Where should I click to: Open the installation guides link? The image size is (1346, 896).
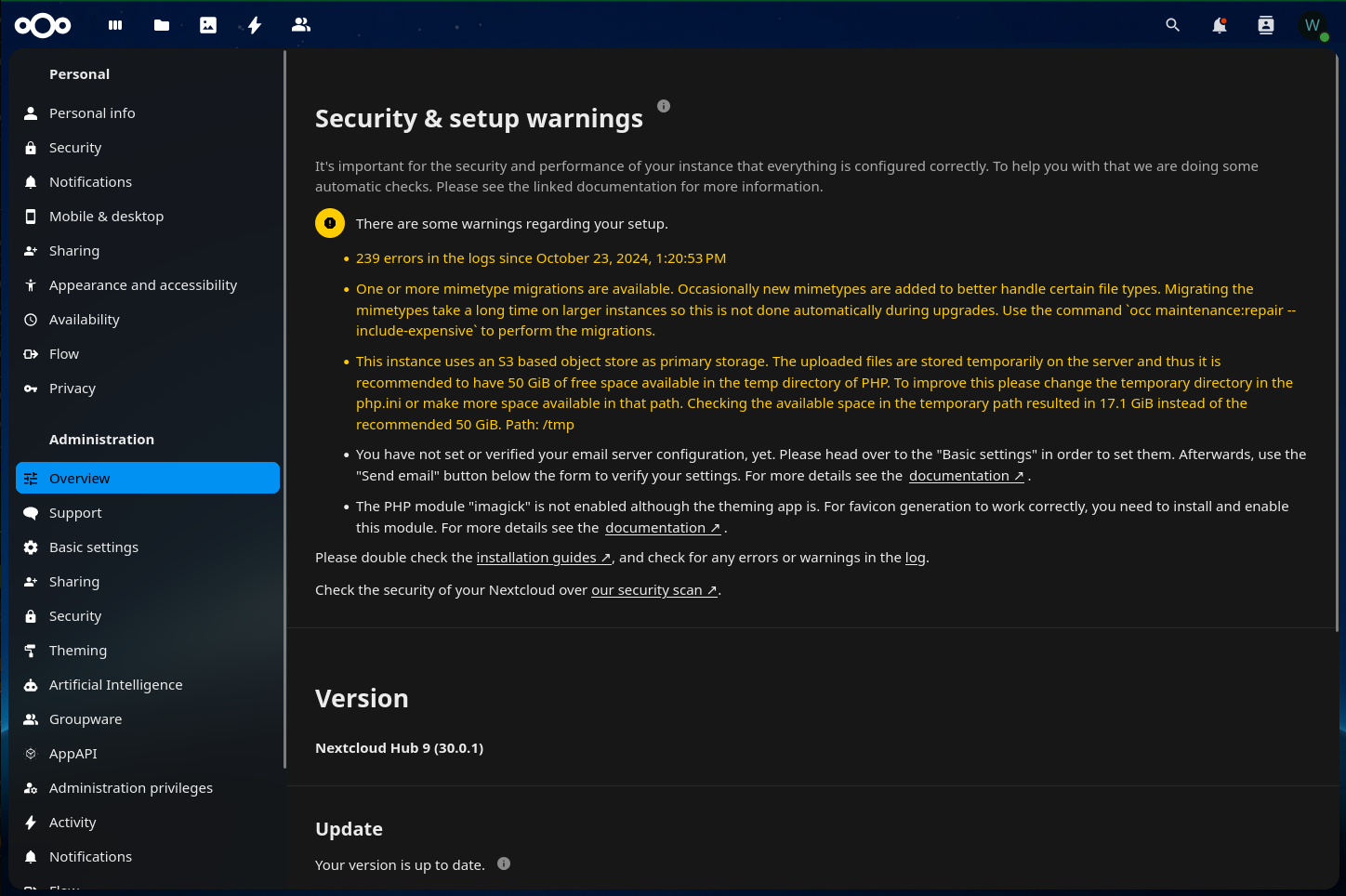(x=543, y=558)
